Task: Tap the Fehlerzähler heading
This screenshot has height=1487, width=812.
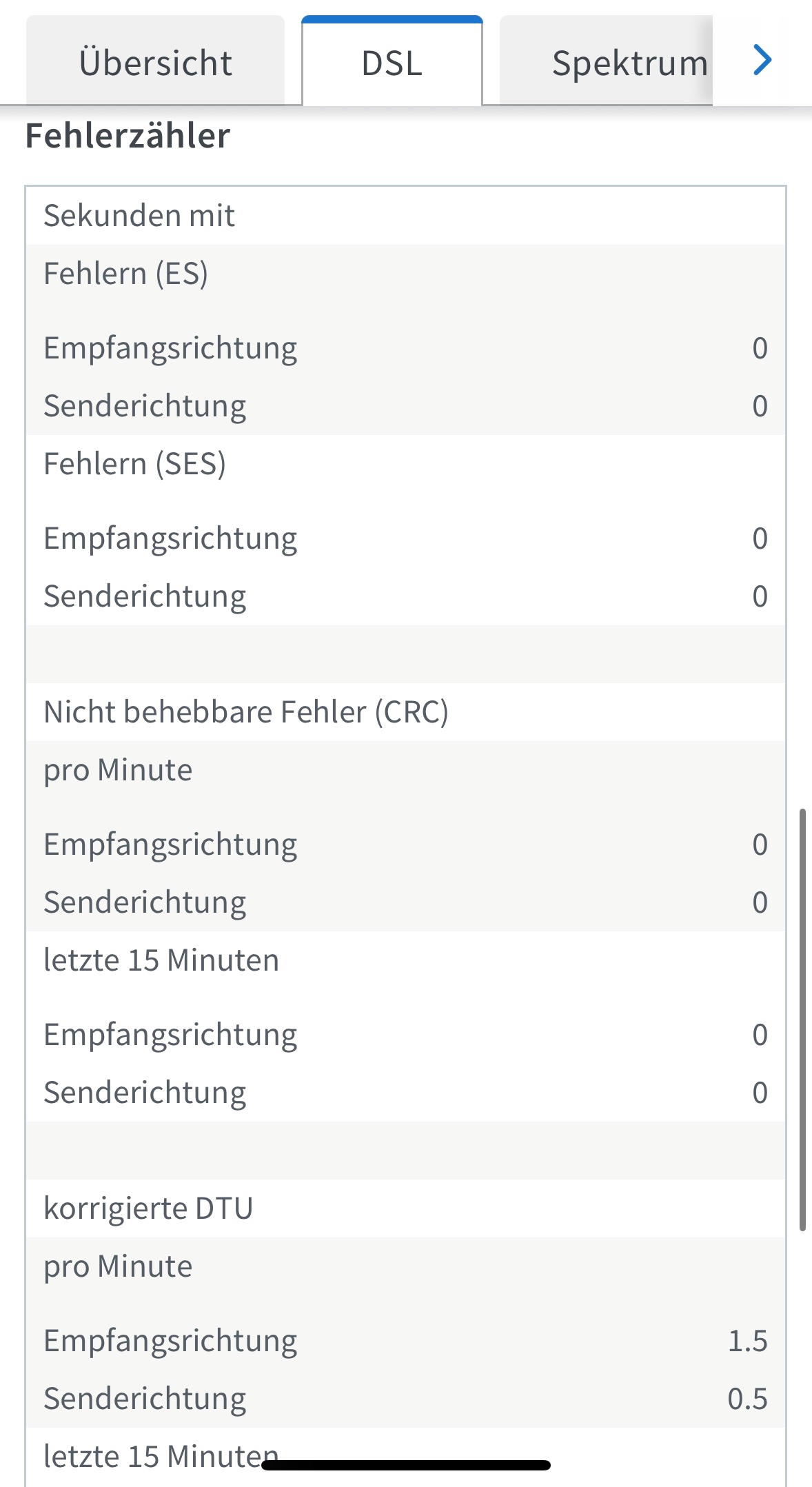Action: point(128,136)
